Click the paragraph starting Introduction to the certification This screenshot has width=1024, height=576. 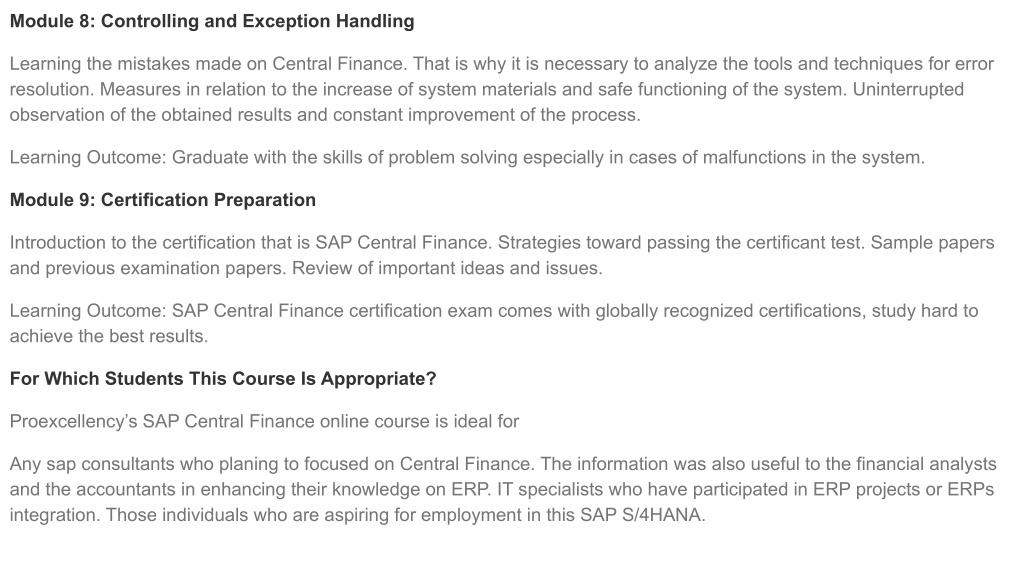click(502, 255)
